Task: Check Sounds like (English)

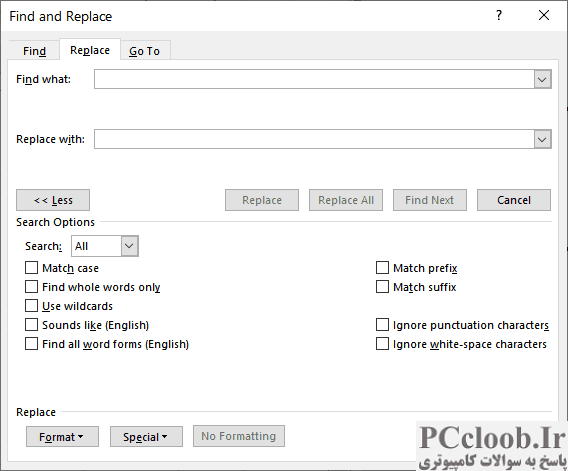Action: [x=32, y=325]
